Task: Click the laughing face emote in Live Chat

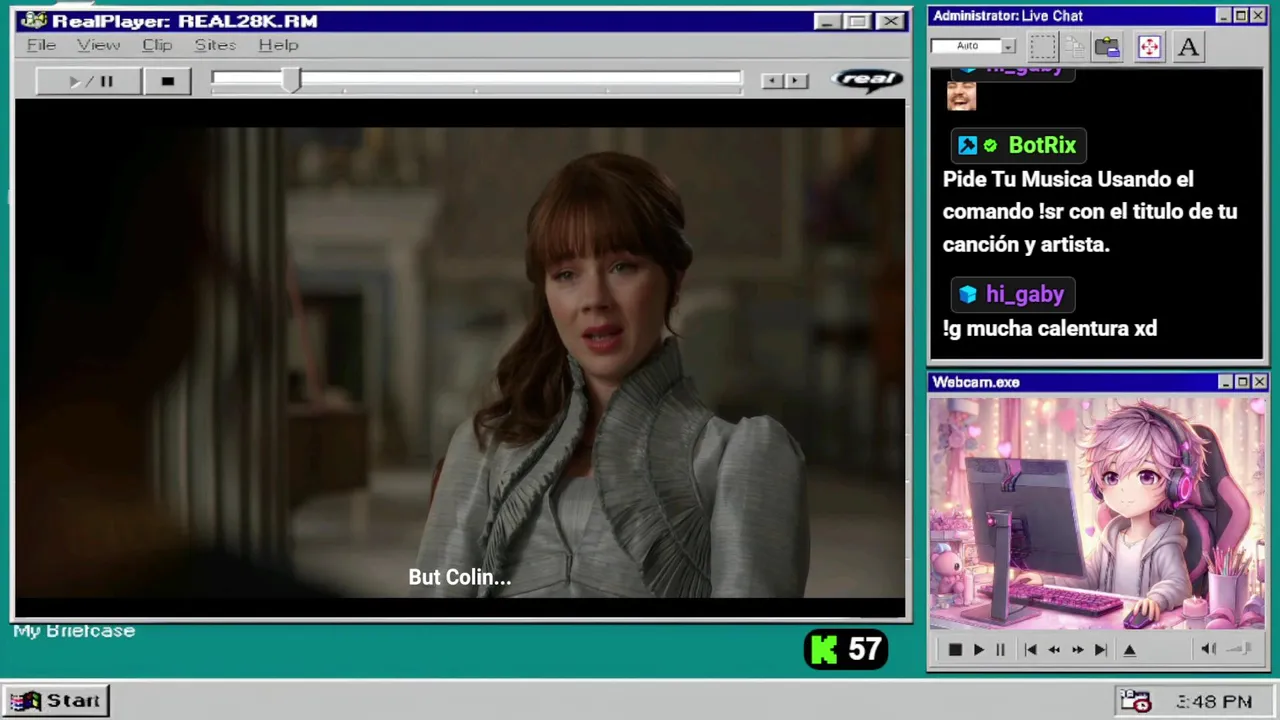Action: point(961,95)
